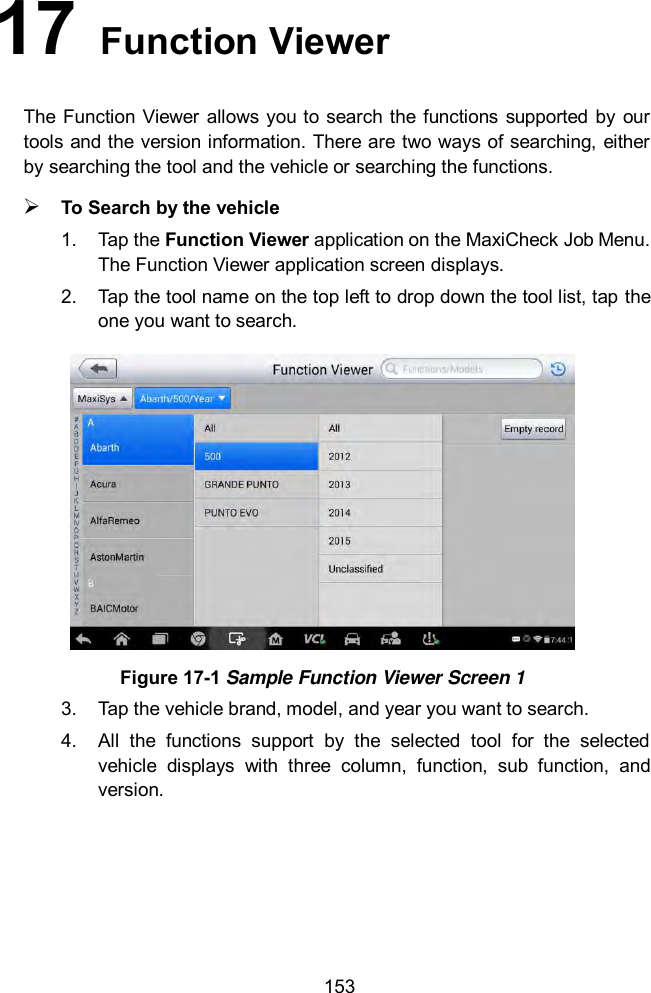Go to the Android home screen icon
651x993 pixels.
pyautogui.click(x=121, y=639)
